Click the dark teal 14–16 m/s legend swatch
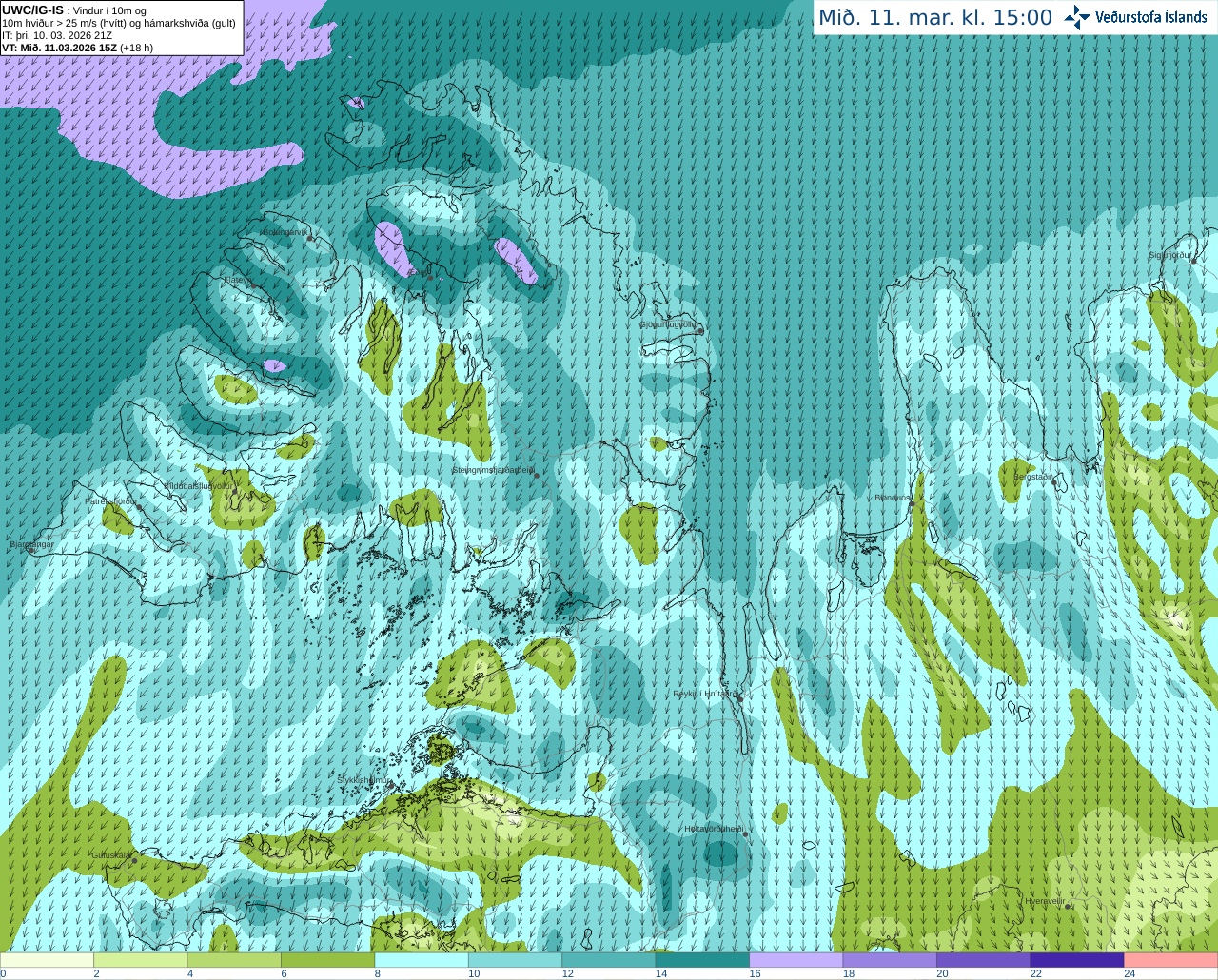The height and width of the screenshot is (980, 1218). pyautogui.click(x=702, y=960)
